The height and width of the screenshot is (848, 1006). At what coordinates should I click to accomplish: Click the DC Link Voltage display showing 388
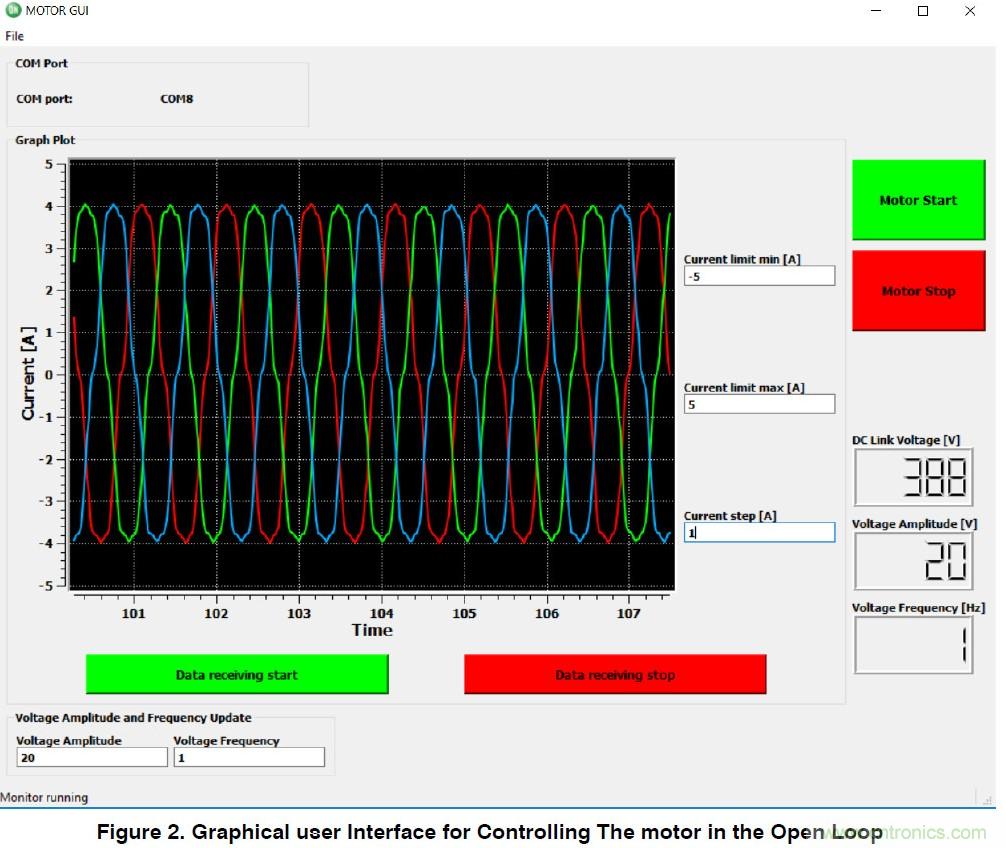tap(913, 477)
